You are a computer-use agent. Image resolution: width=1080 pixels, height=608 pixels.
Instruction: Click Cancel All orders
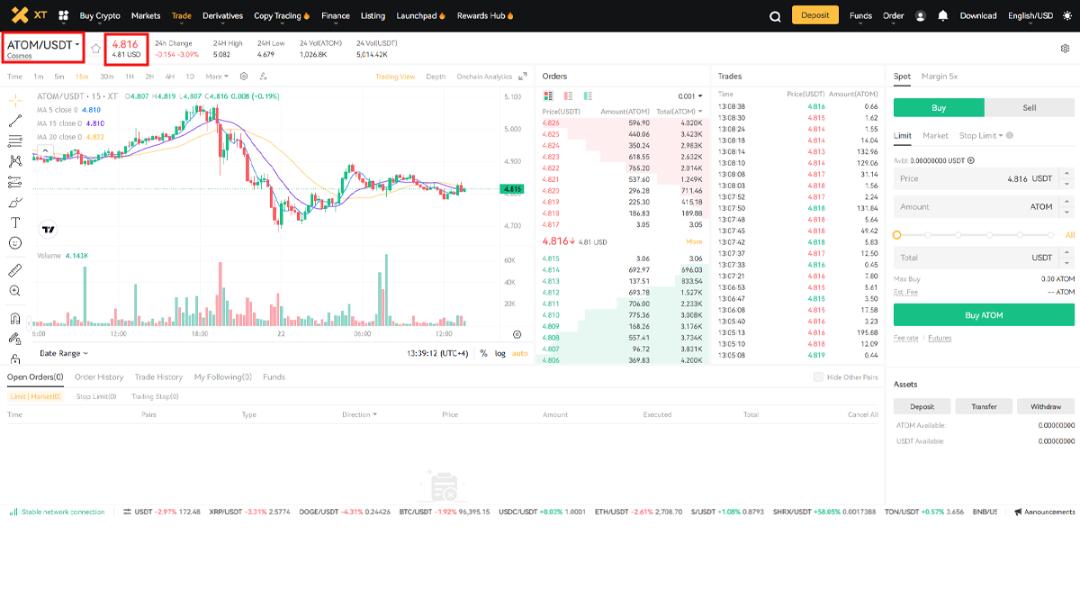point(863,415)
